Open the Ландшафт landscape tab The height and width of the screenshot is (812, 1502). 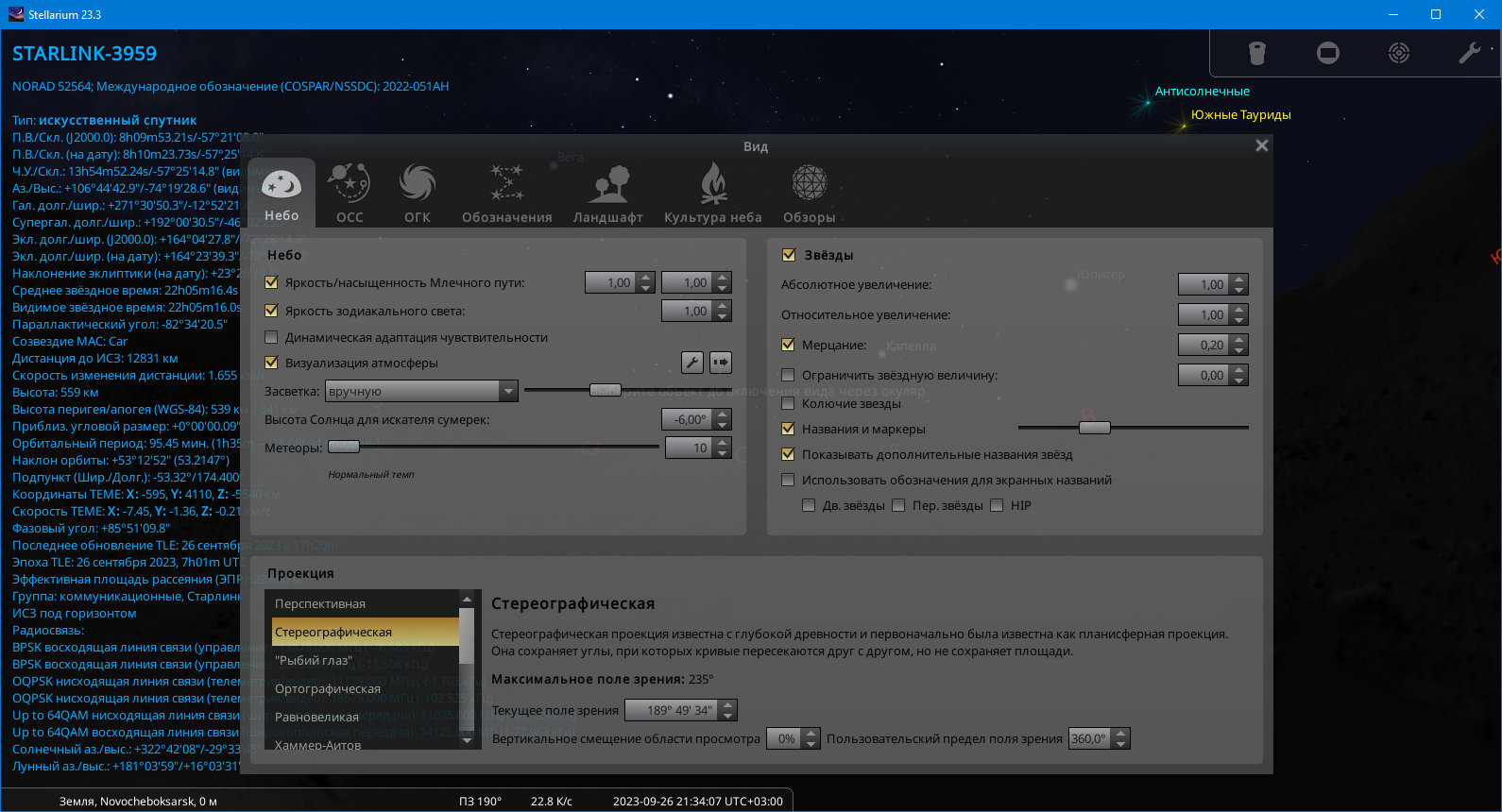click(x=608, y=193)
